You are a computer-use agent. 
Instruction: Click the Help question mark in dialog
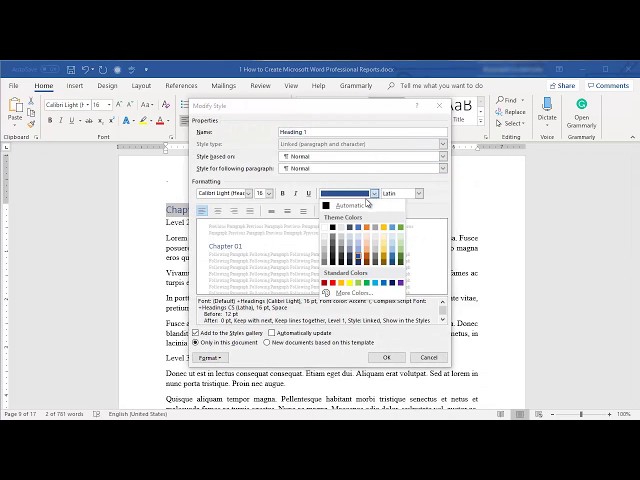(417, 106)
